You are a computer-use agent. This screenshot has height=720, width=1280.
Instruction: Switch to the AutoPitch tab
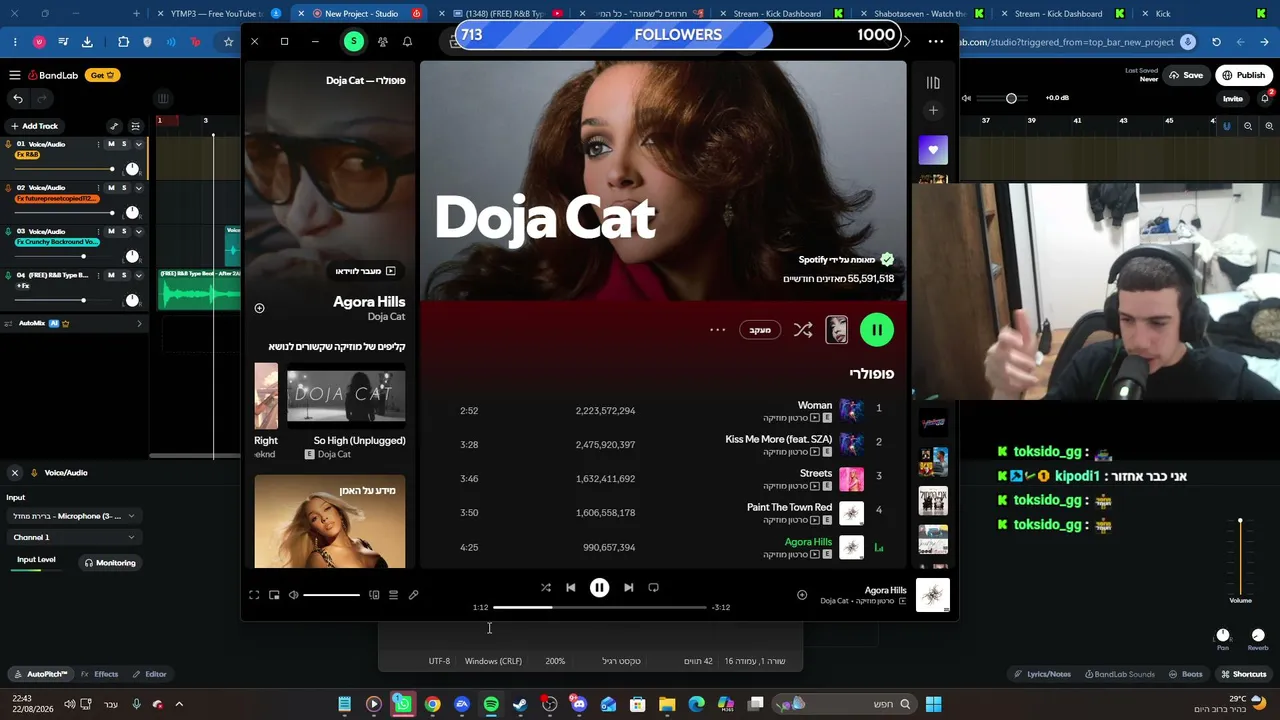(x=41, y=674)
